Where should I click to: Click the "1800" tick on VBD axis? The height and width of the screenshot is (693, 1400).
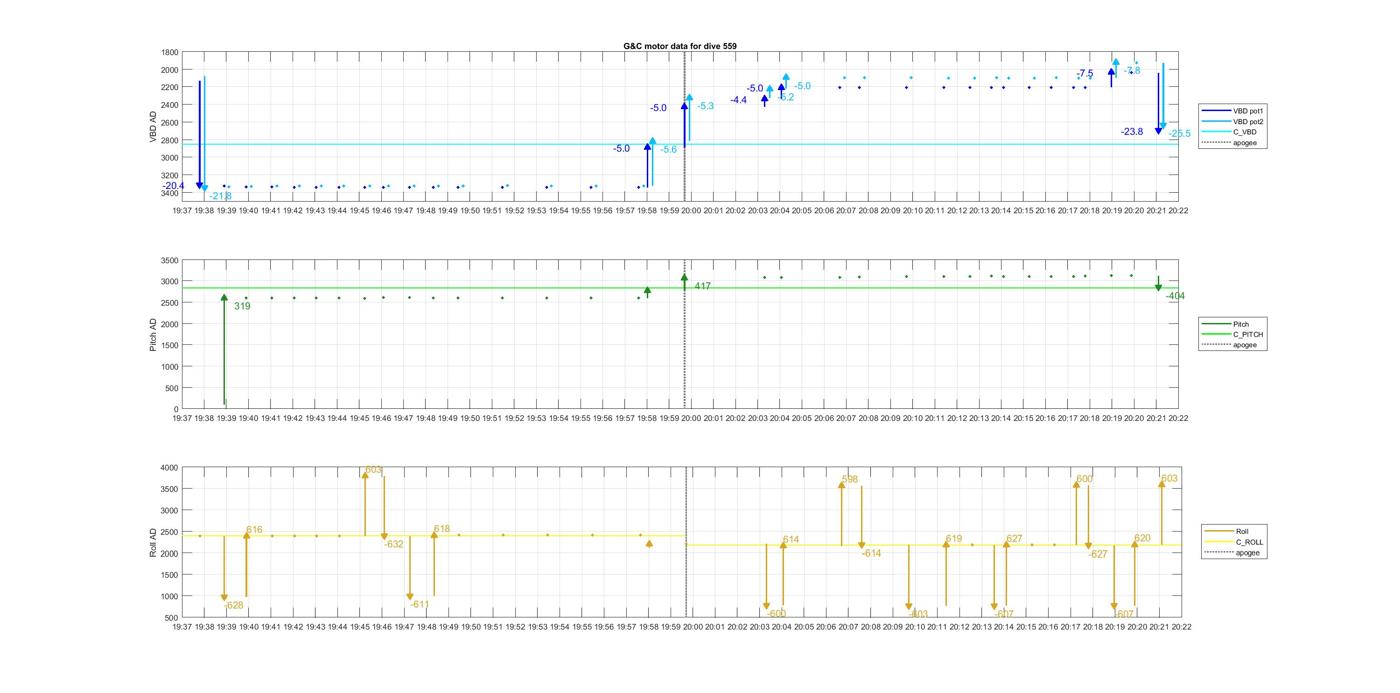click(x=170, y=53)
